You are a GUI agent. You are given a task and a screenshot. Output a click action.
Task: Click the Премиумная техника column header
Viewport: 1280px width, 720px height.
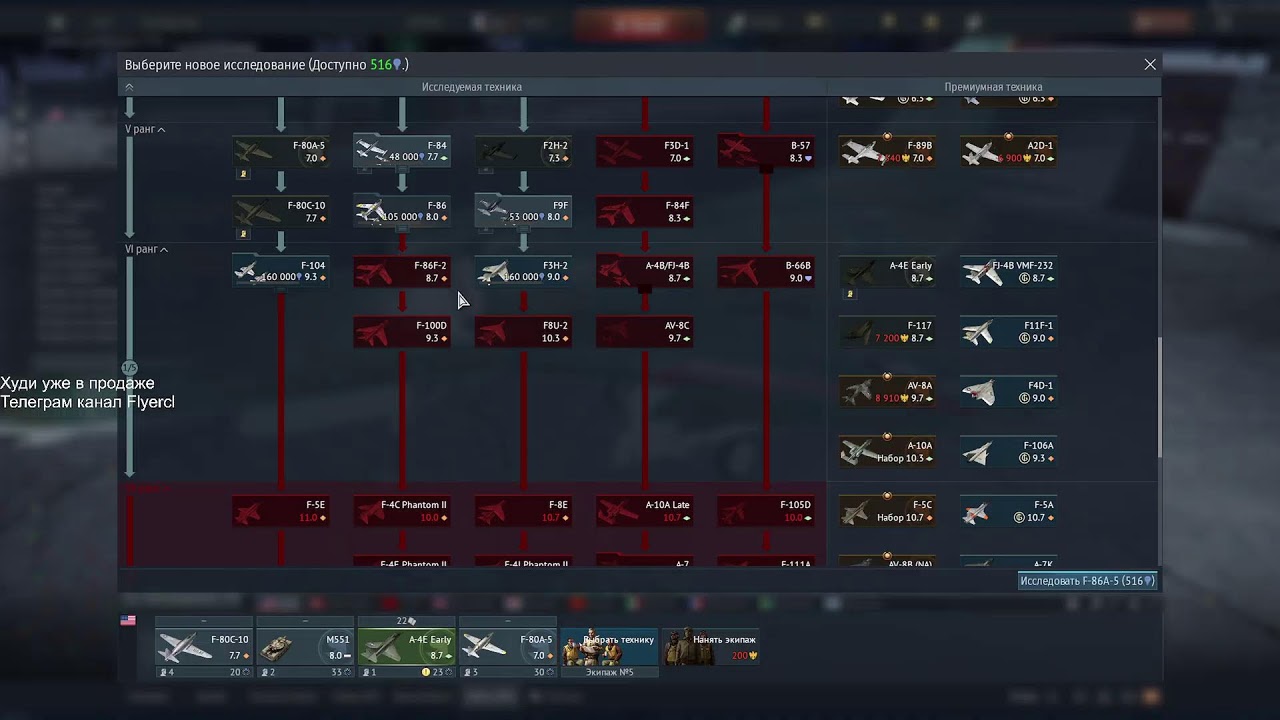[993, 87]
